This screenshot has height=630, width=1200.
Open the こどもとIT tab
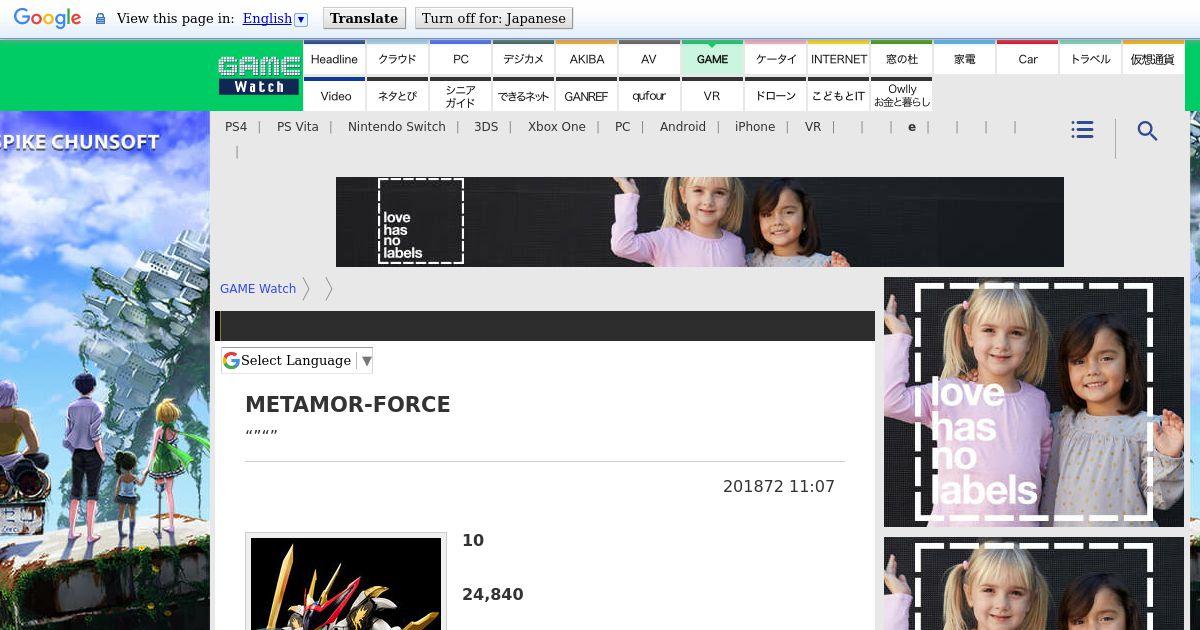point(838,95)
